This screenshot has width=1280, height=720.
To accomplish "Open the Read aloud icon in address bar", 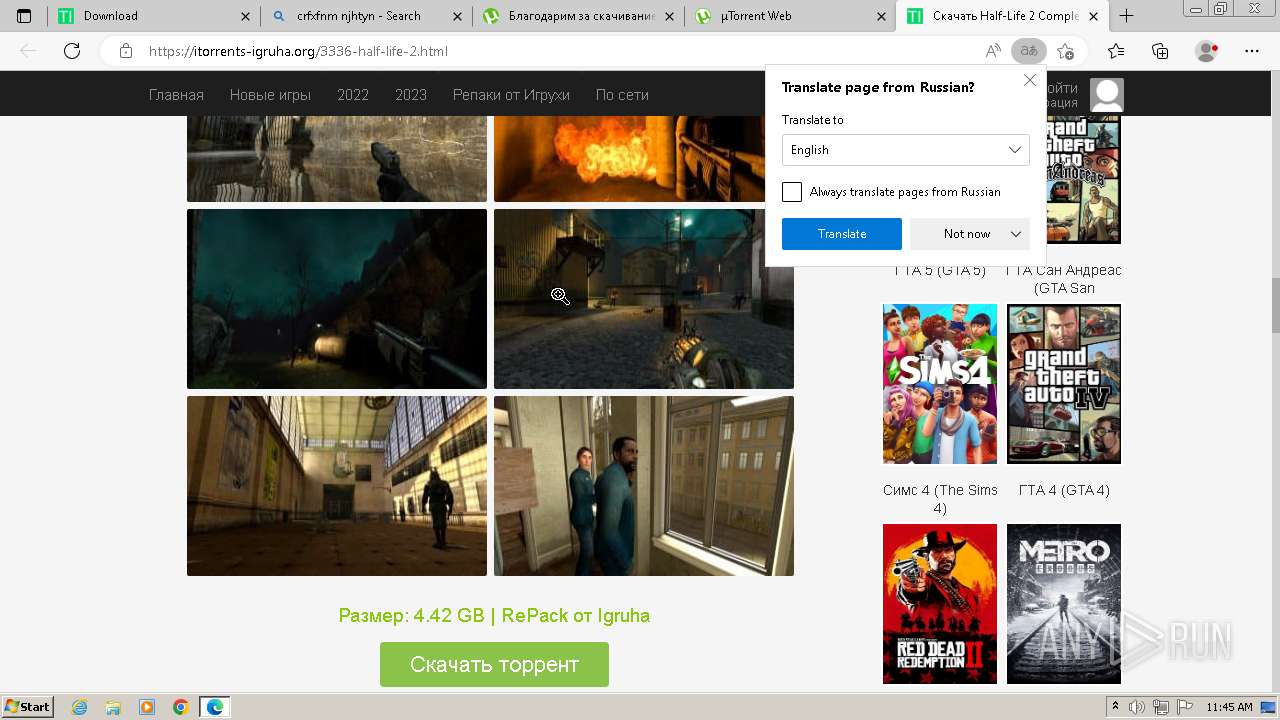I will pyautogui.click(x=993, y=51).
